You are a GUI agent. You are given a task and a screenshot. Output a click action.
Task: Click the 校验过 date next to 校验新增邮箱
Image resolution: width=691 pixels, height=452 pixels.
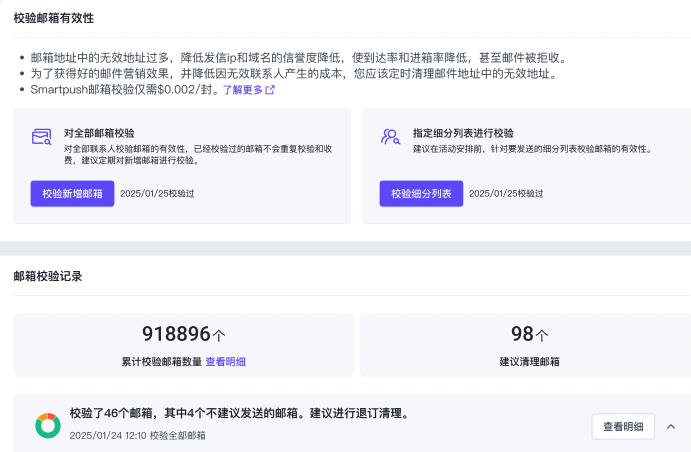(157, 194)
